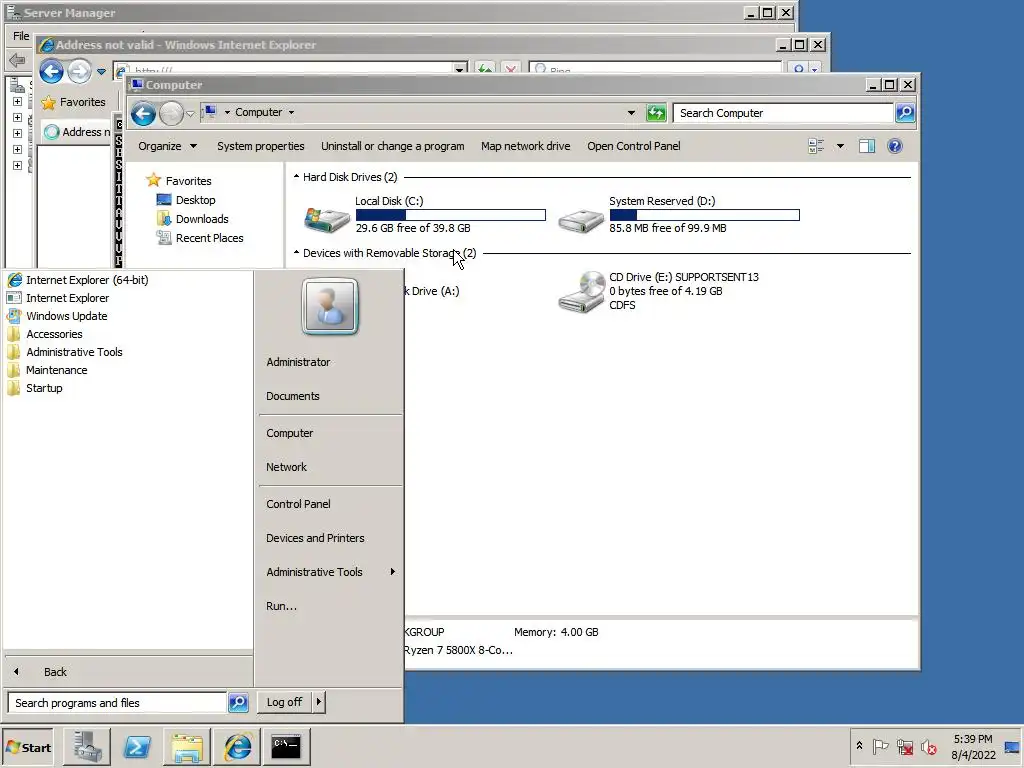Open Command Prompt taskbar icon
1024x768 pixels.
pyautogui.click(x=286, y=747)
